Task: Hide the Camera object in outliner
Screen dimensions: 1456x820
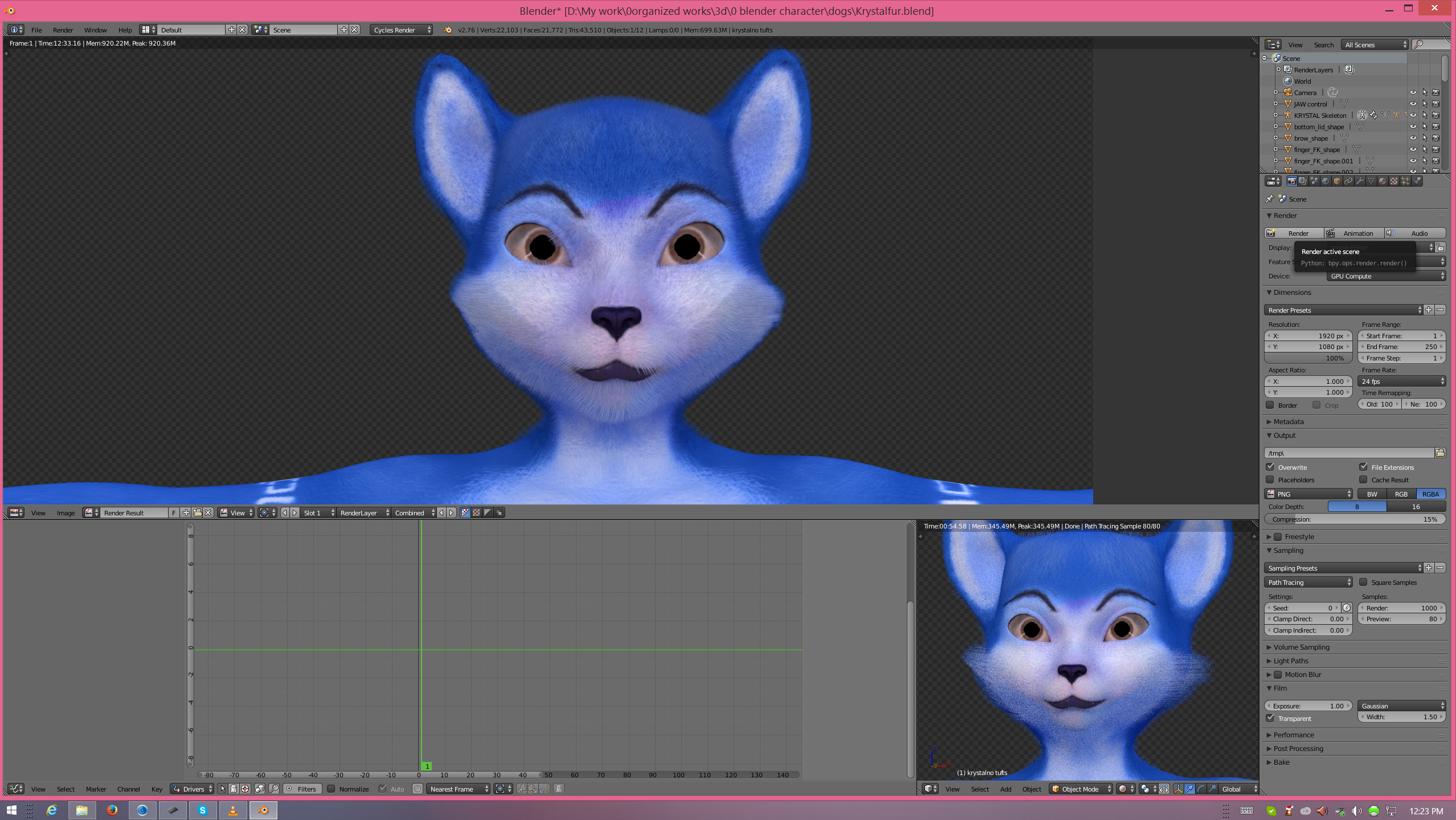Action: (1413, 92)
